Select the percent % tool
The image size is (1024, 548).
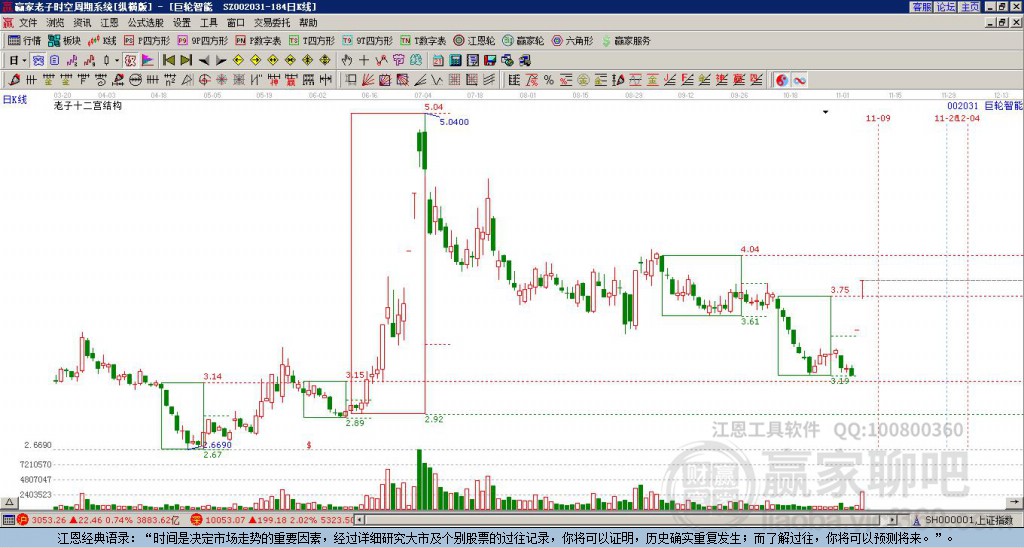(549, 80)
